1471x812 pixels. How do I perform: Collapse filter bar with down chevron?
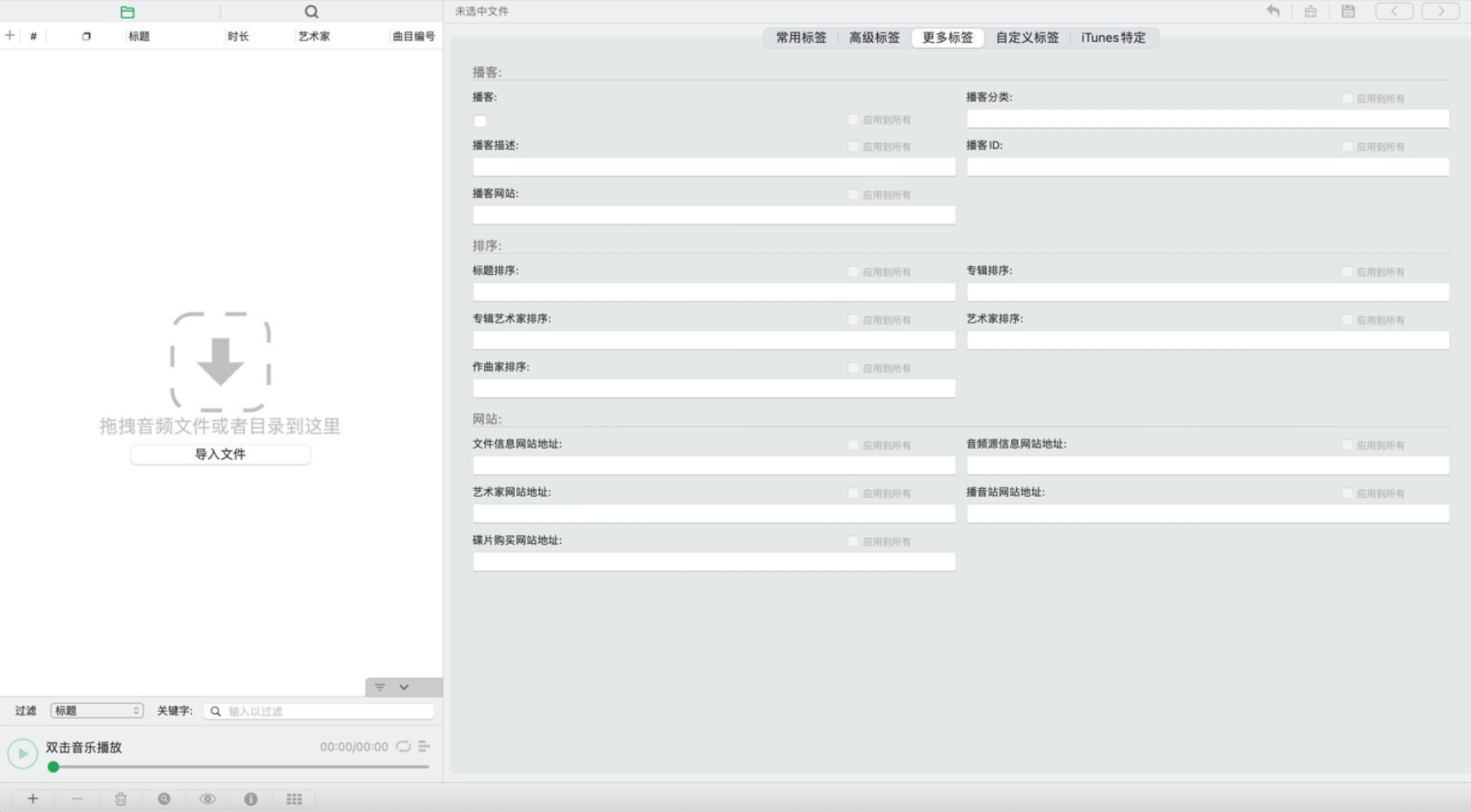(404, 687)
